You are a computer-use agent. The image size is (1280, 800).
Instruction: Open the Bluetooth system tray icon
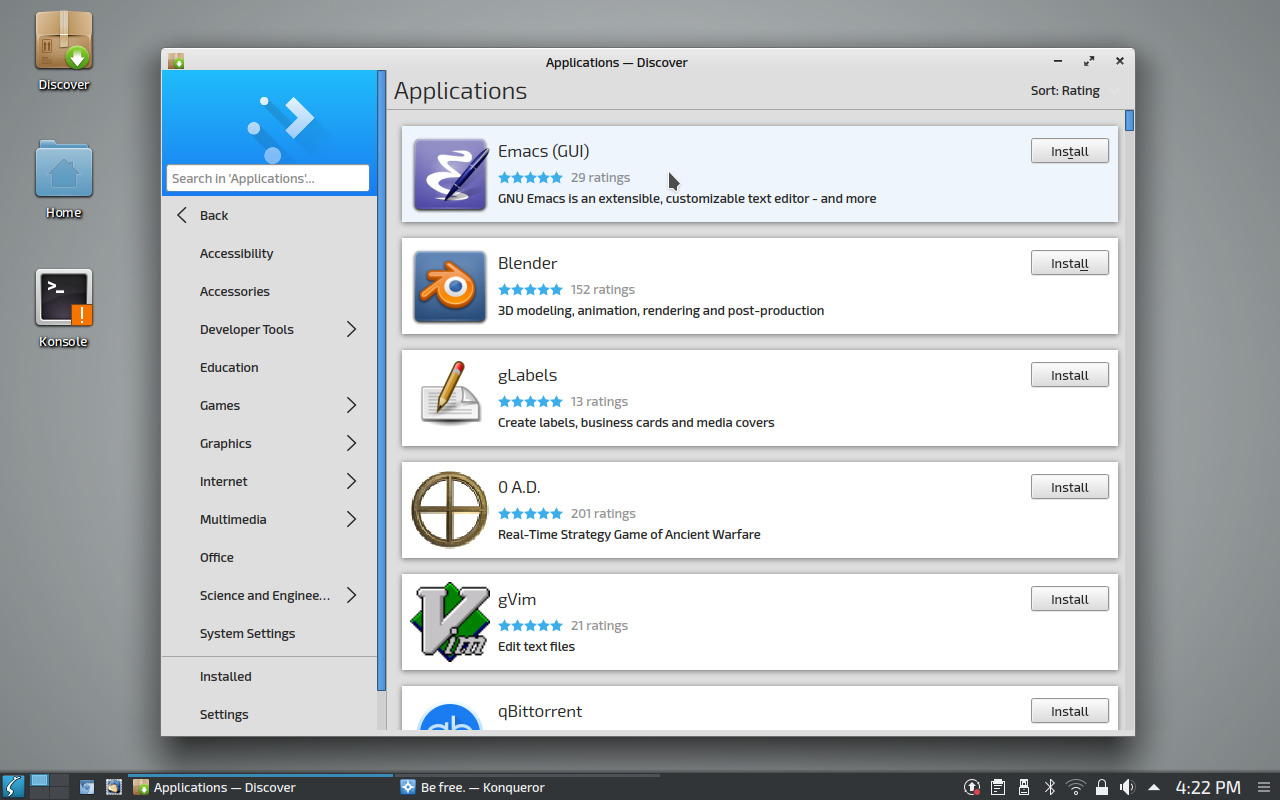[x=1050, y=787]
